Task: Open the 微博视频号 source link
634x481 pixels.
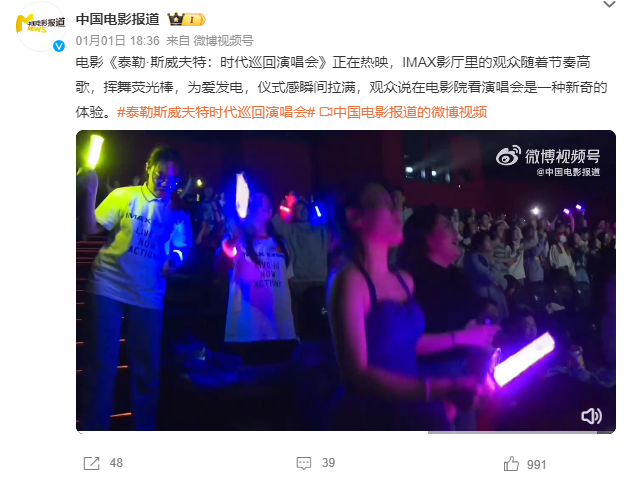Action: [x=223, y=40]
